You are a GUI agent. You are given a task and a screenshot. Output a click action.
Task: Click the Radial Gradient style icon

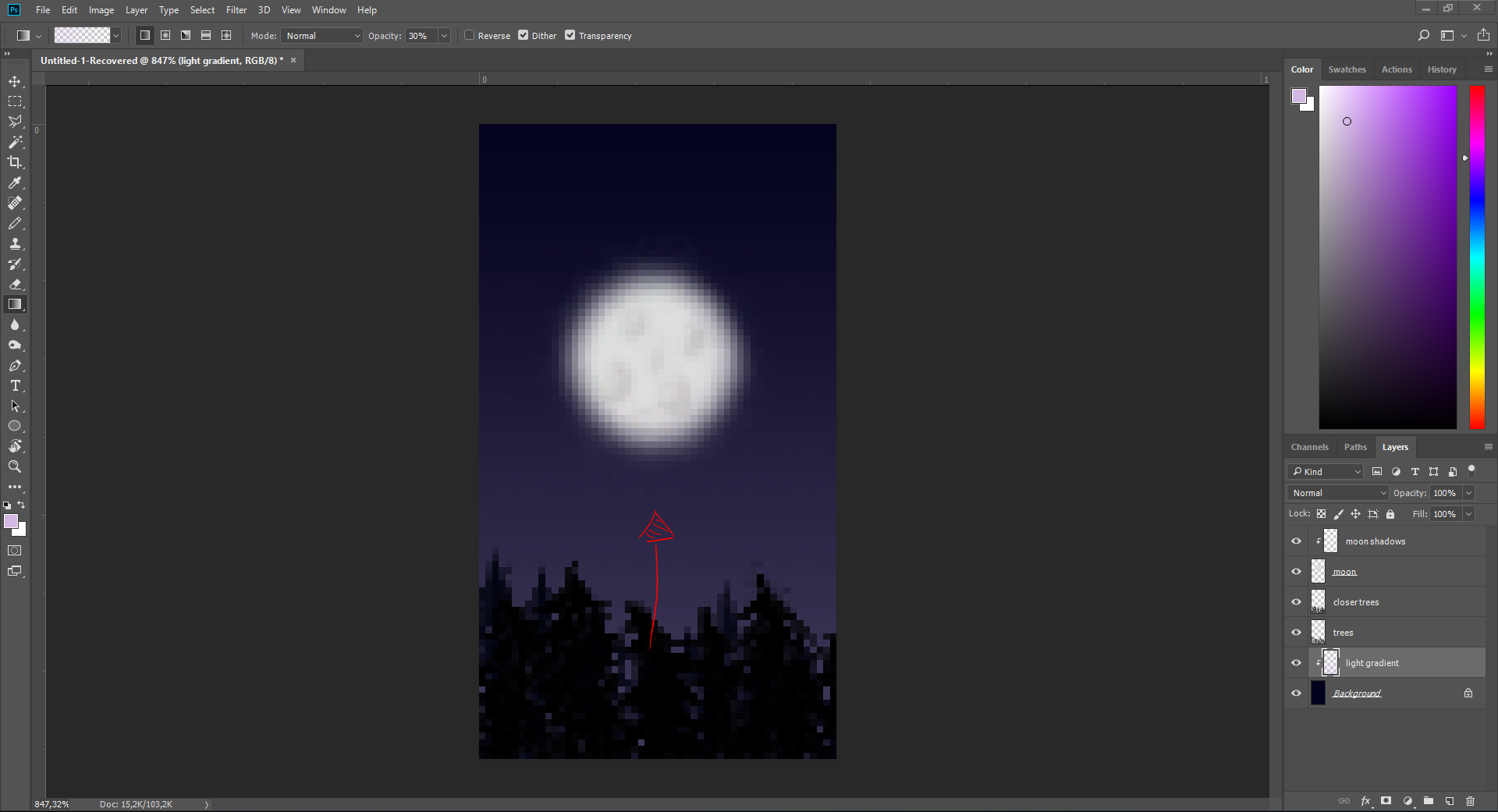[165, 35]
